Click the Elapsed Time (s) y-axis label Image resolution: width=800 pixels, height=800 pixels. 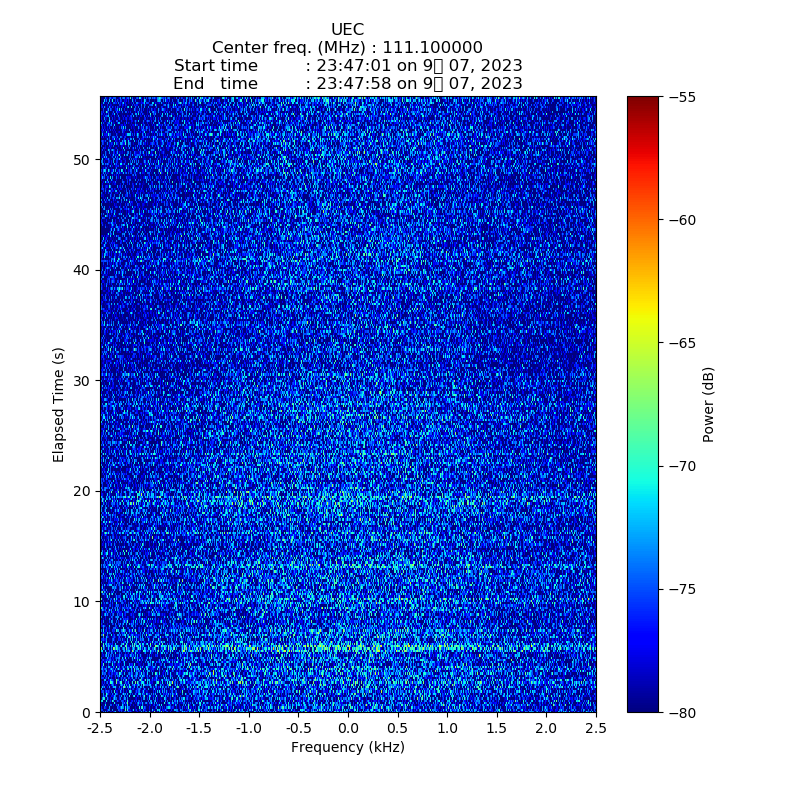pyautogui.click(x=59, y=404)
